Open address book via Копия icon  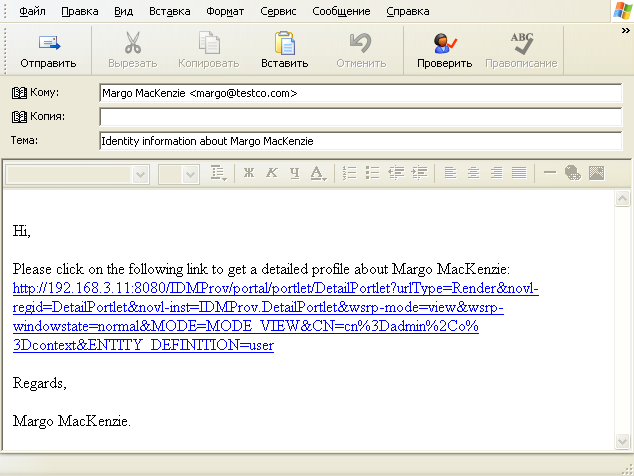[19, 117]
